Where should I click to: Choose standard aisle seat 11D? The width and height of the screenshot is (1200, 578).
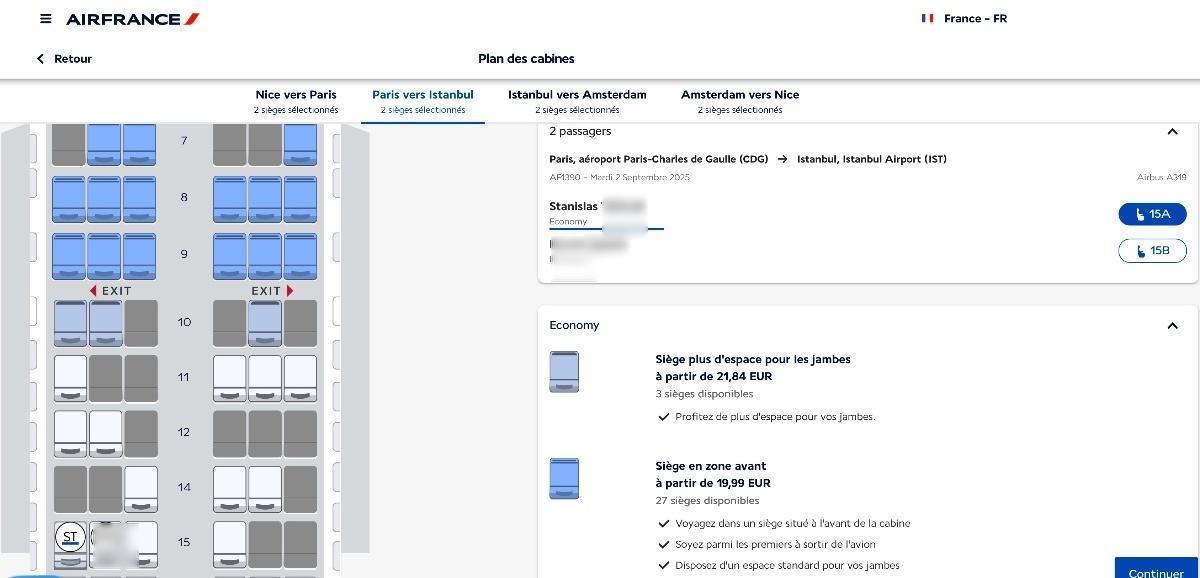point(230,378)
